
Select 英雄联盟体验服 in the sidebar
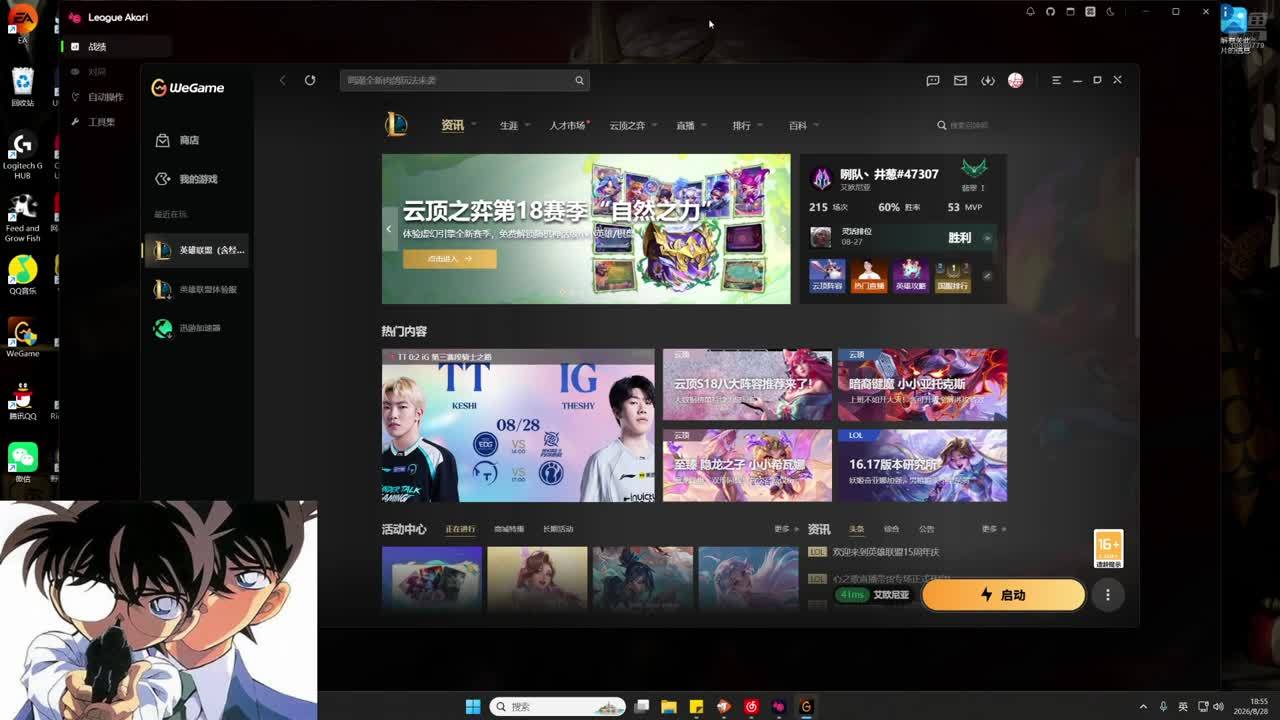coord(196,289)
